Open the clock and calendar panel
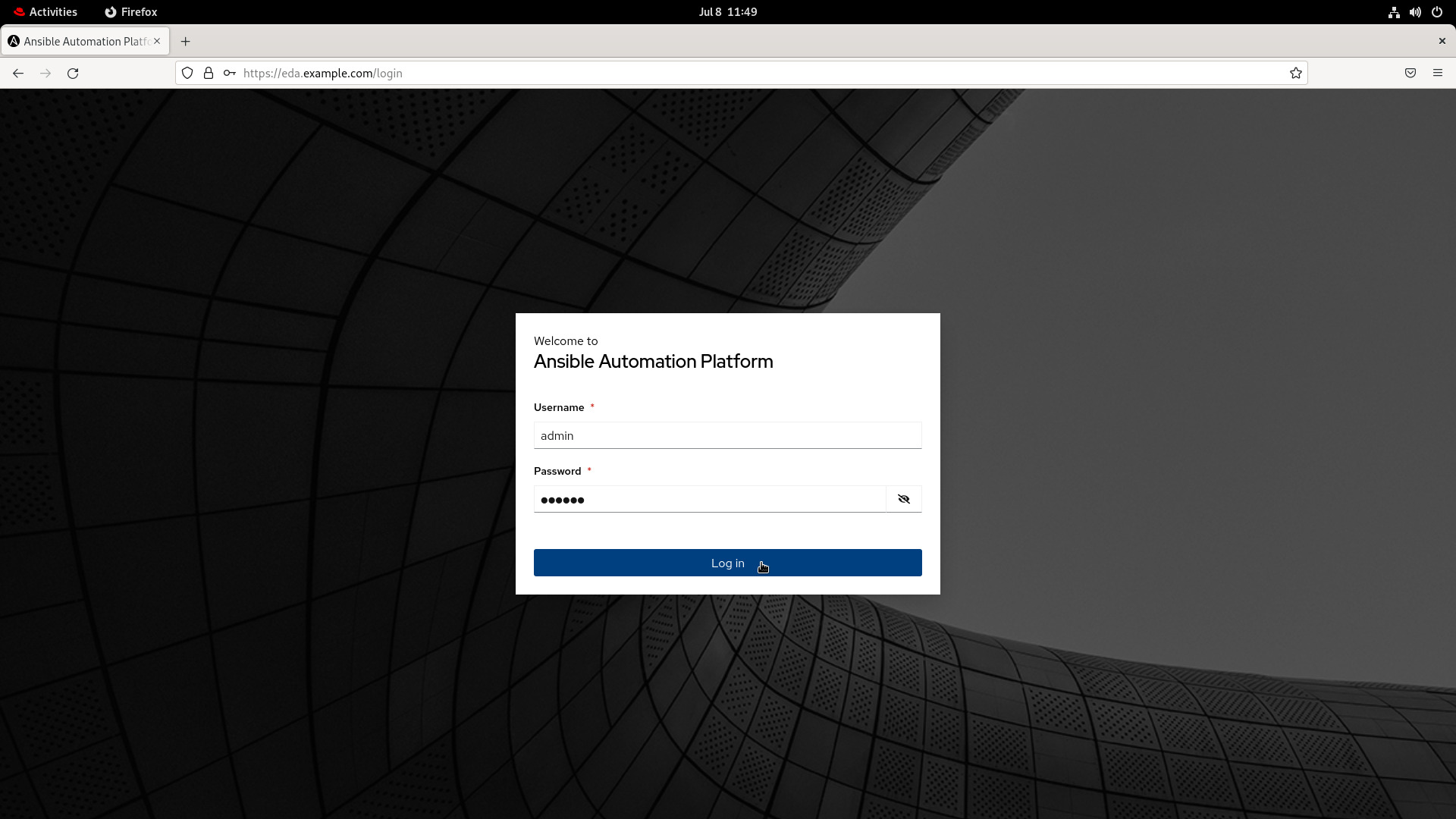 [727, 12]
